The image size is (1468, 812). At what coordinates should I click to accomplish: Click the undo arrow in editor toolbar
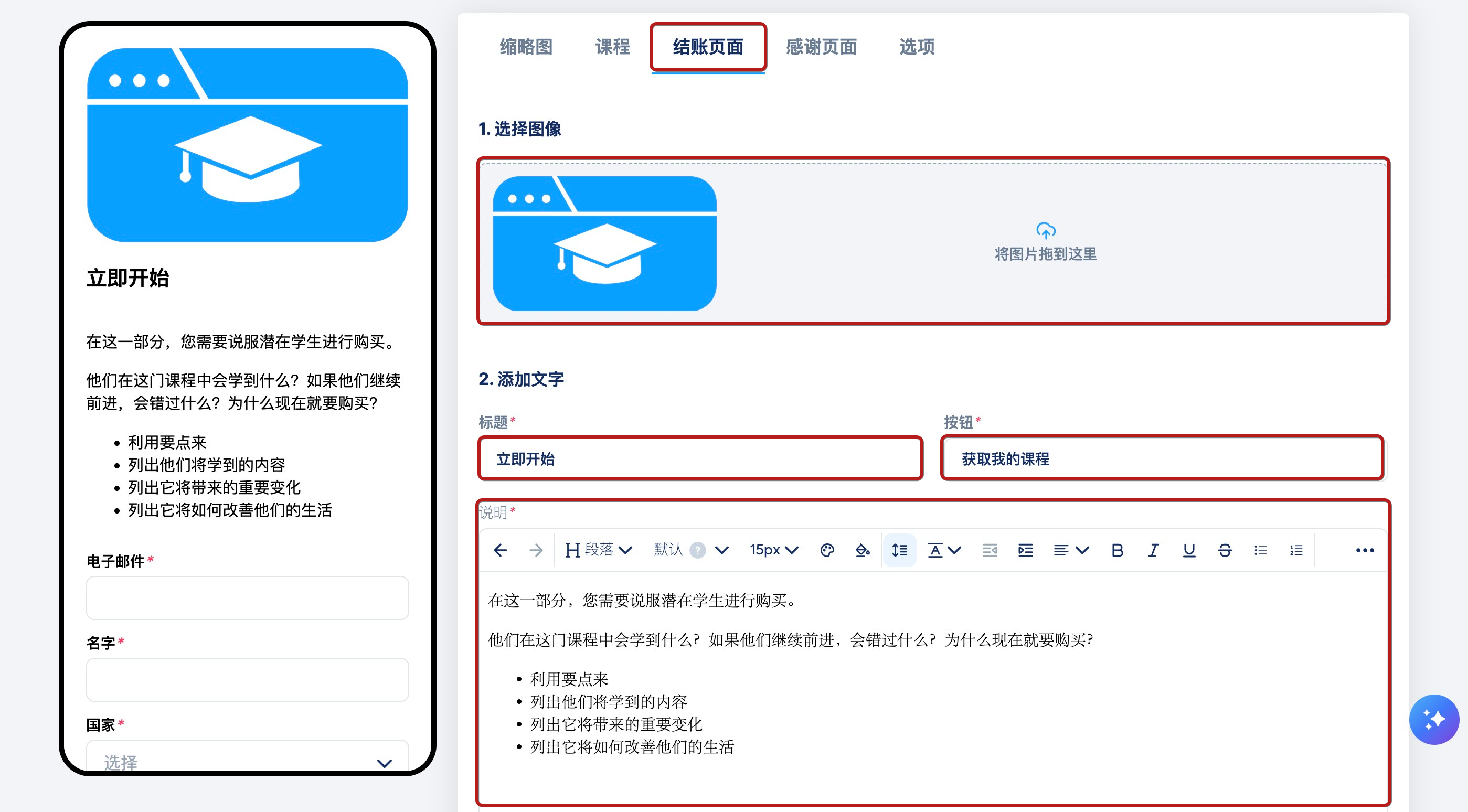pyautogui.click(x=501, y=550)
